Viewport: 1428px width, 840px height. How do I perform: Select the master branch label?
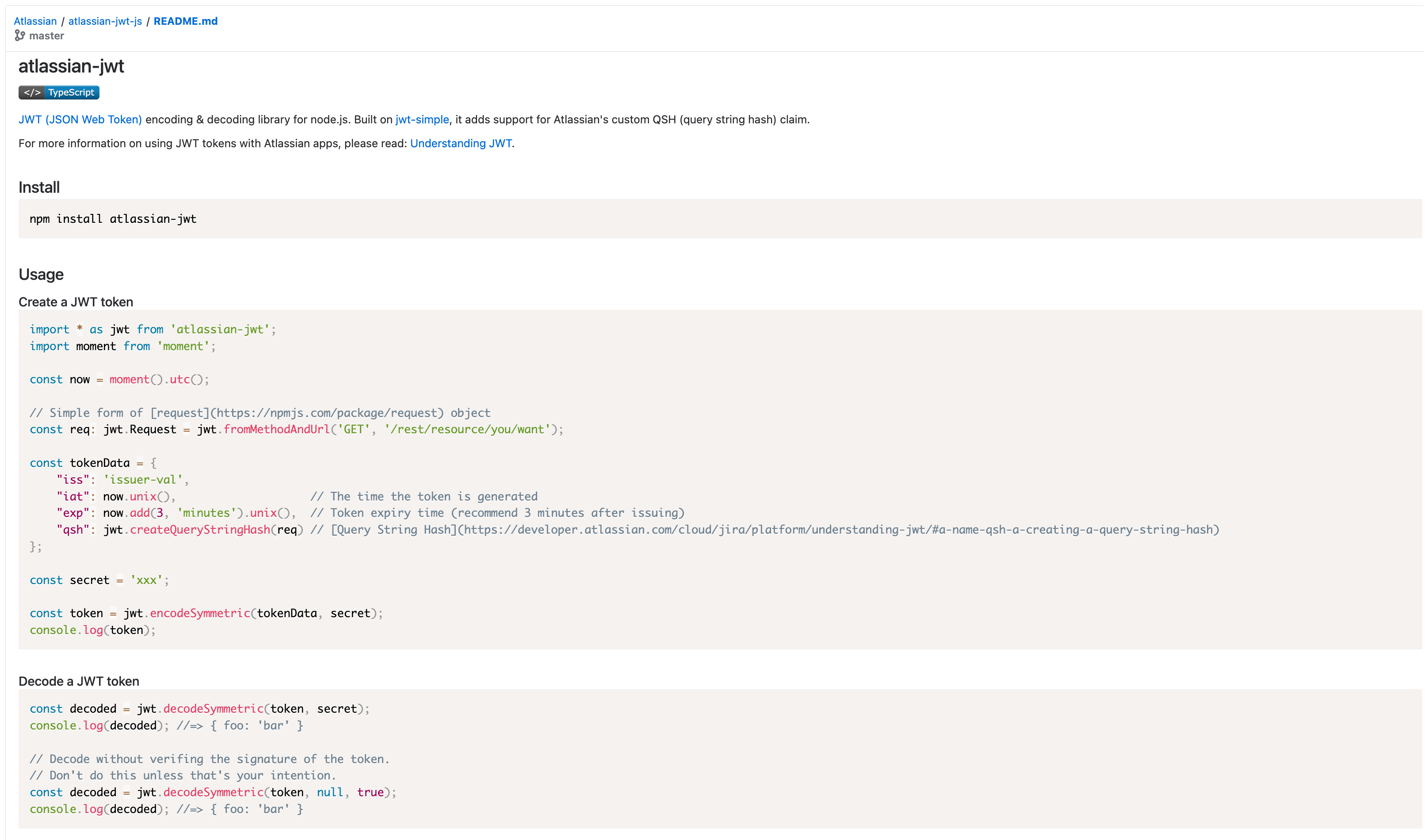pyautogui.click(x=47, y=35)
